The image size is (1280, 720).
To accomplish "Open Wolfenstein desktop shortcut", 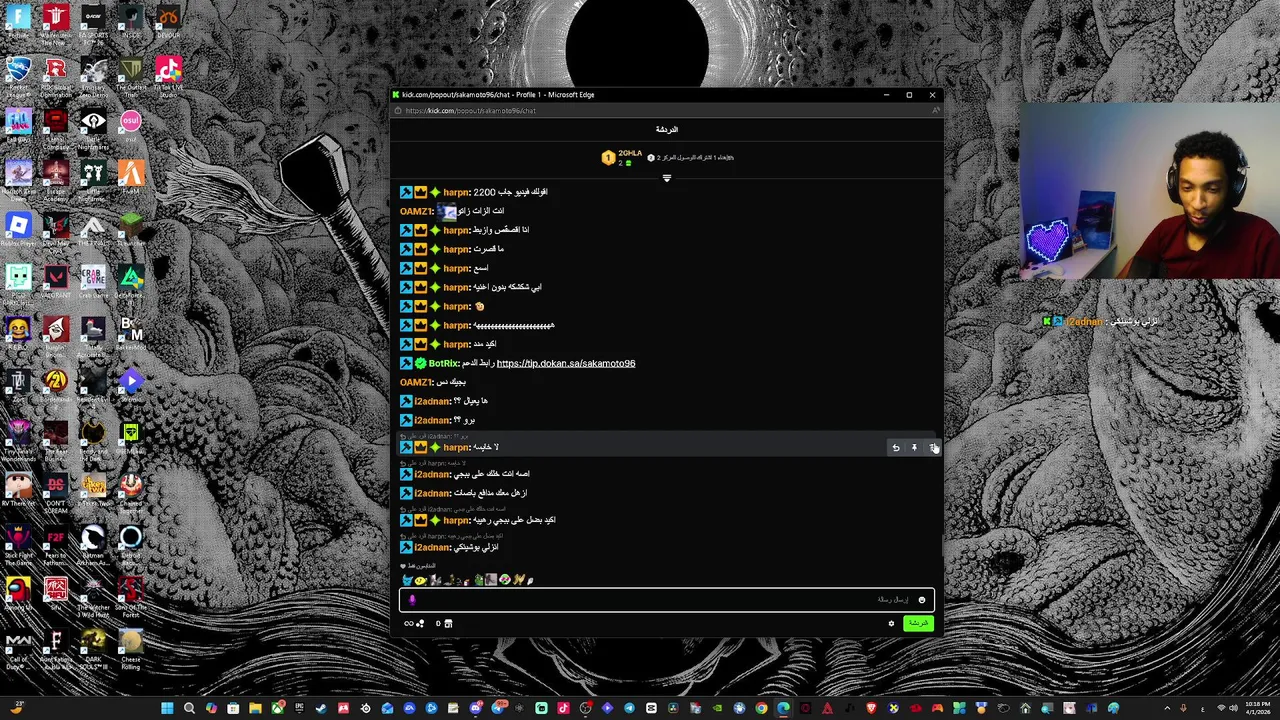I will (56, 23).
